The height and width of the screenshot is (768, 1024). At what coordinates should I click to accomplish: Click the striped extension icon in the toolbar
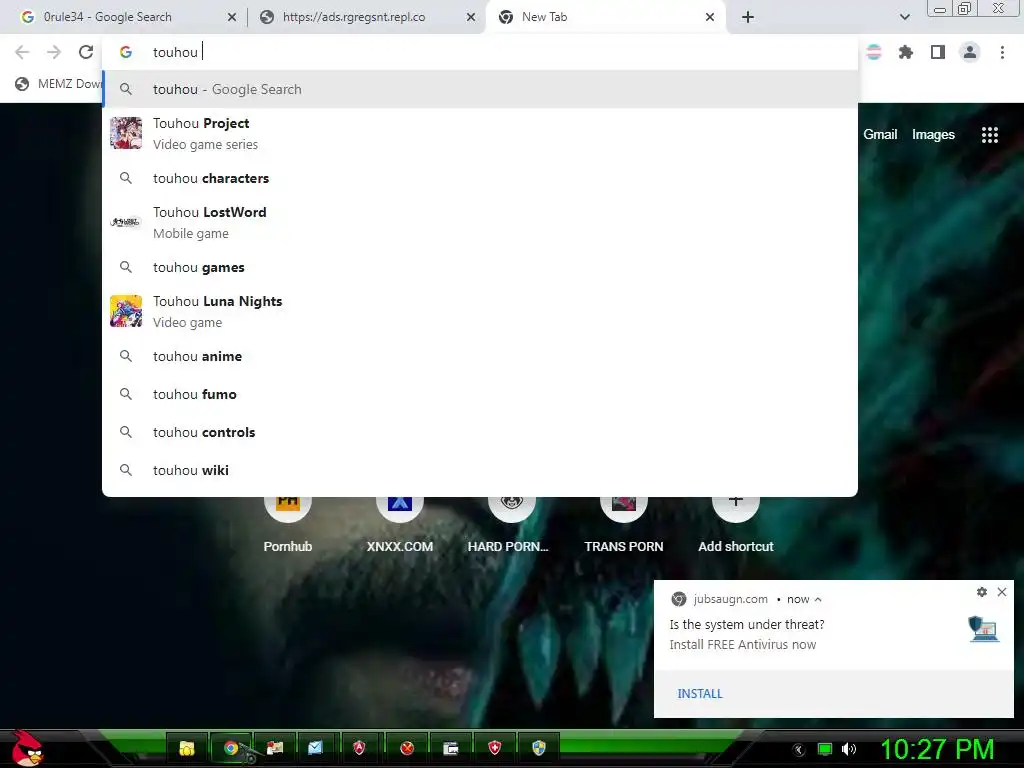(874, 52)
